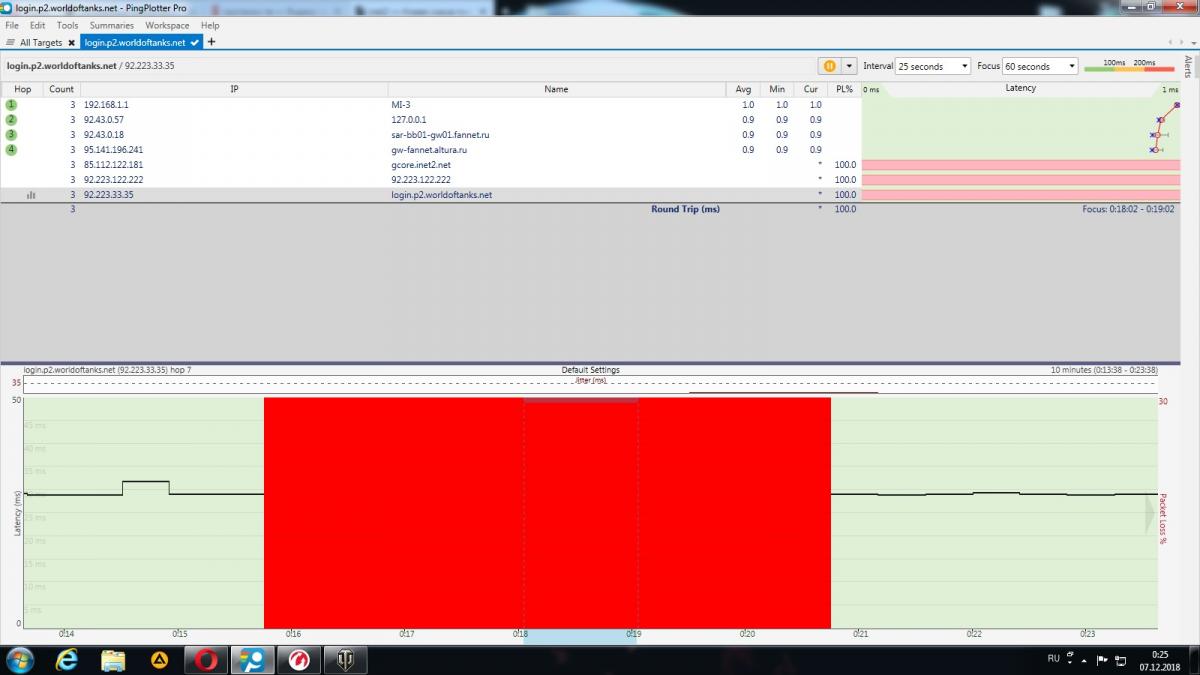
Task: Open the Help menu
Action: pos(210,25)
